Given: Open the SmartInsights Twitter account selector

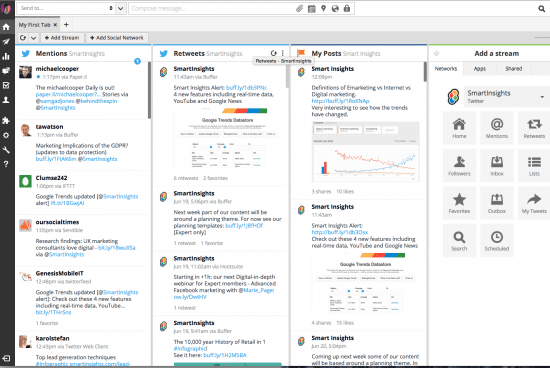Looking at the screenshot, I should tap(505, 96).
